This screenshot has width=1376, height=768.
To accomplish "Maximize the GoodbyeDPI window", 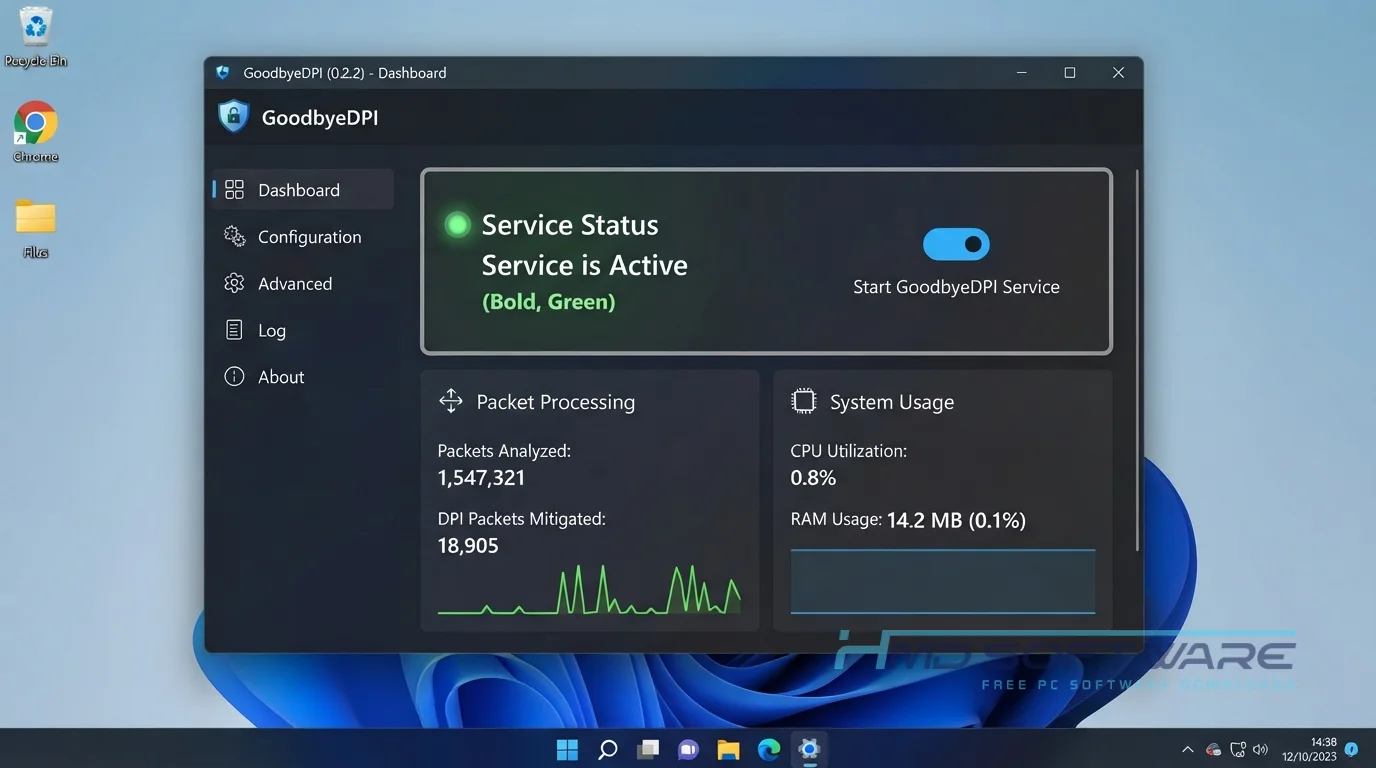I will click(x=1070, y=73).
